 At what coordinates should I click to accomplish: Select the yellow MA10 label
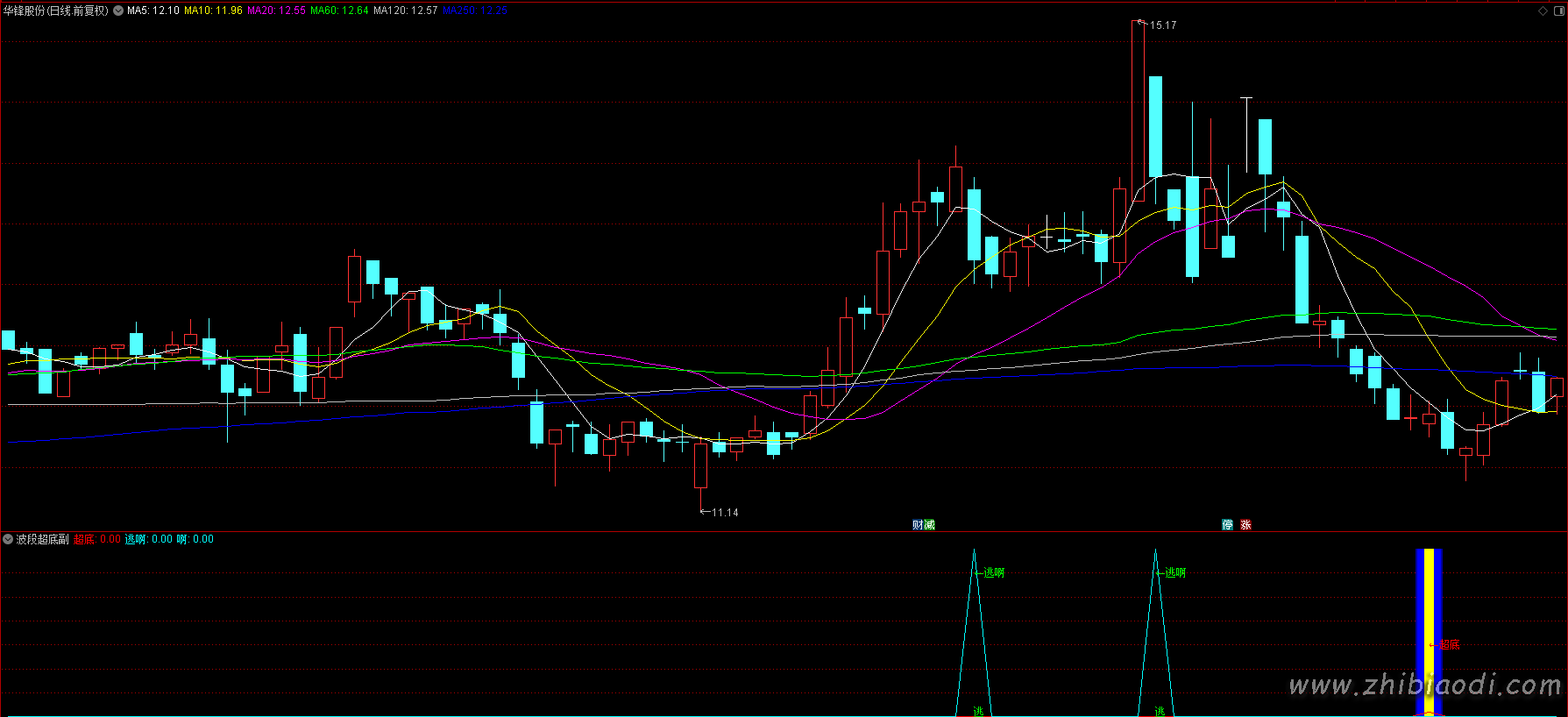213,11
